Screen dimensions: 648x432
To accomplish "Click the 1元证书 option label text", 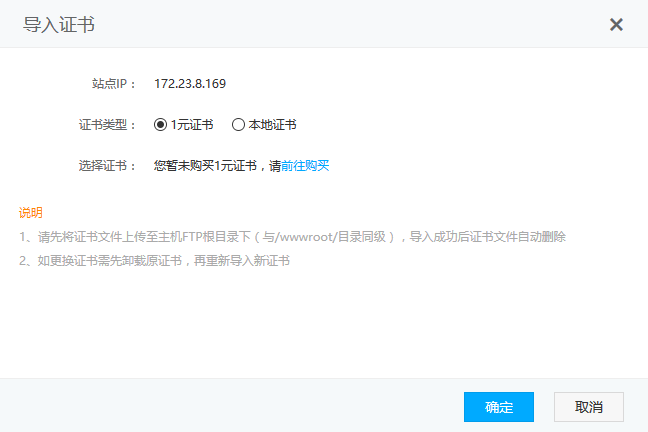I will coord(192,125).
